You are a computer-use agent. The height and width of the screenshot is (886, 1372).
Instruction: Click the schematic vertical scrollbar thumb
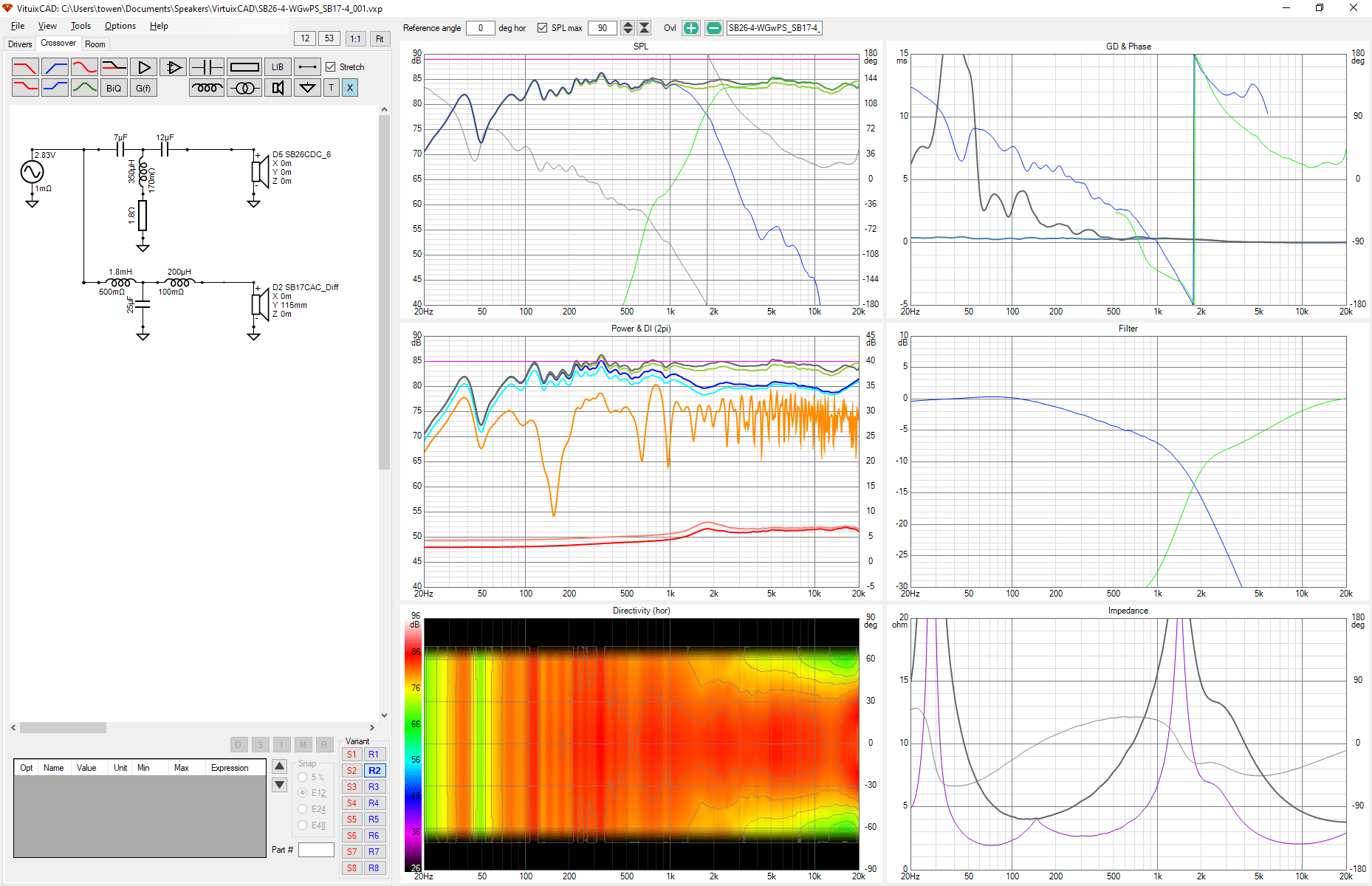pos(384,292)
